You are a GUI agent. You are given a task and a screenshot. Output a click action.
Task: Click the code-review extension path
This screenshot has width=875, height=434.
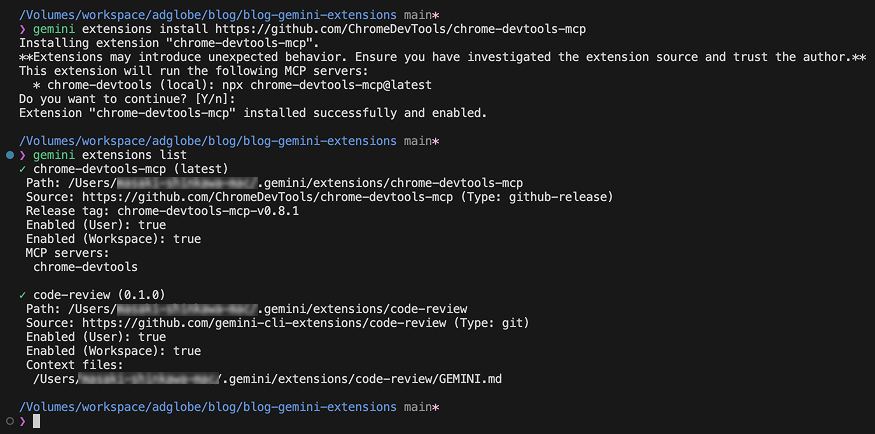click(267, 308)
